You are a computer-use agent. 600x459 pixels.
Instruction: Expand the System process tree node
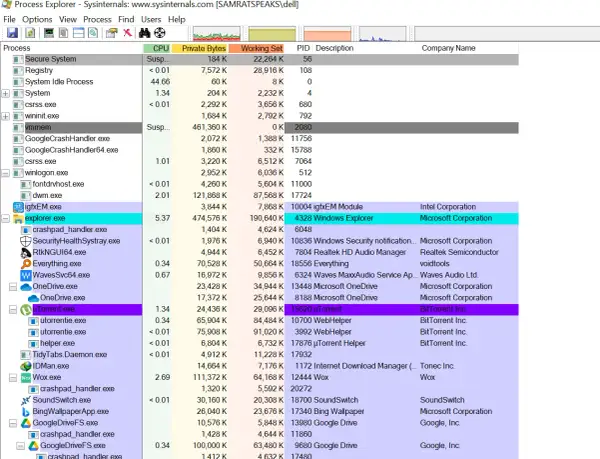pos(6,93)
